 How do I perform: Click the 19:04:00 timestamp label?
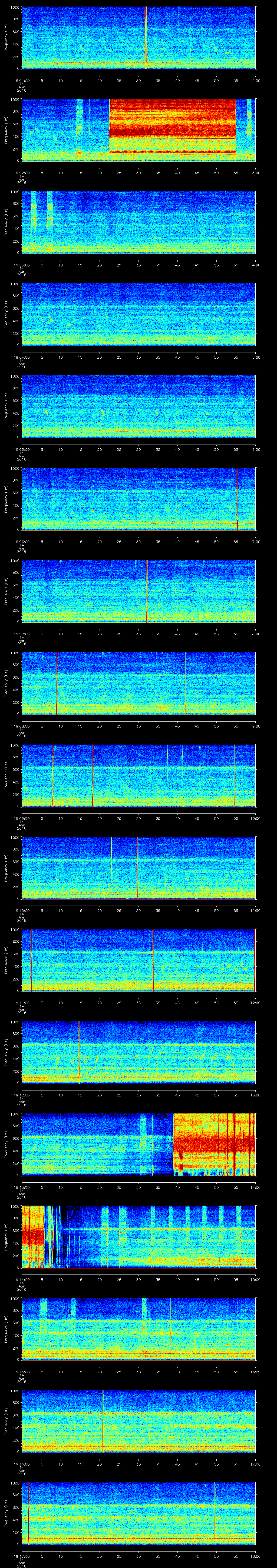21,357
